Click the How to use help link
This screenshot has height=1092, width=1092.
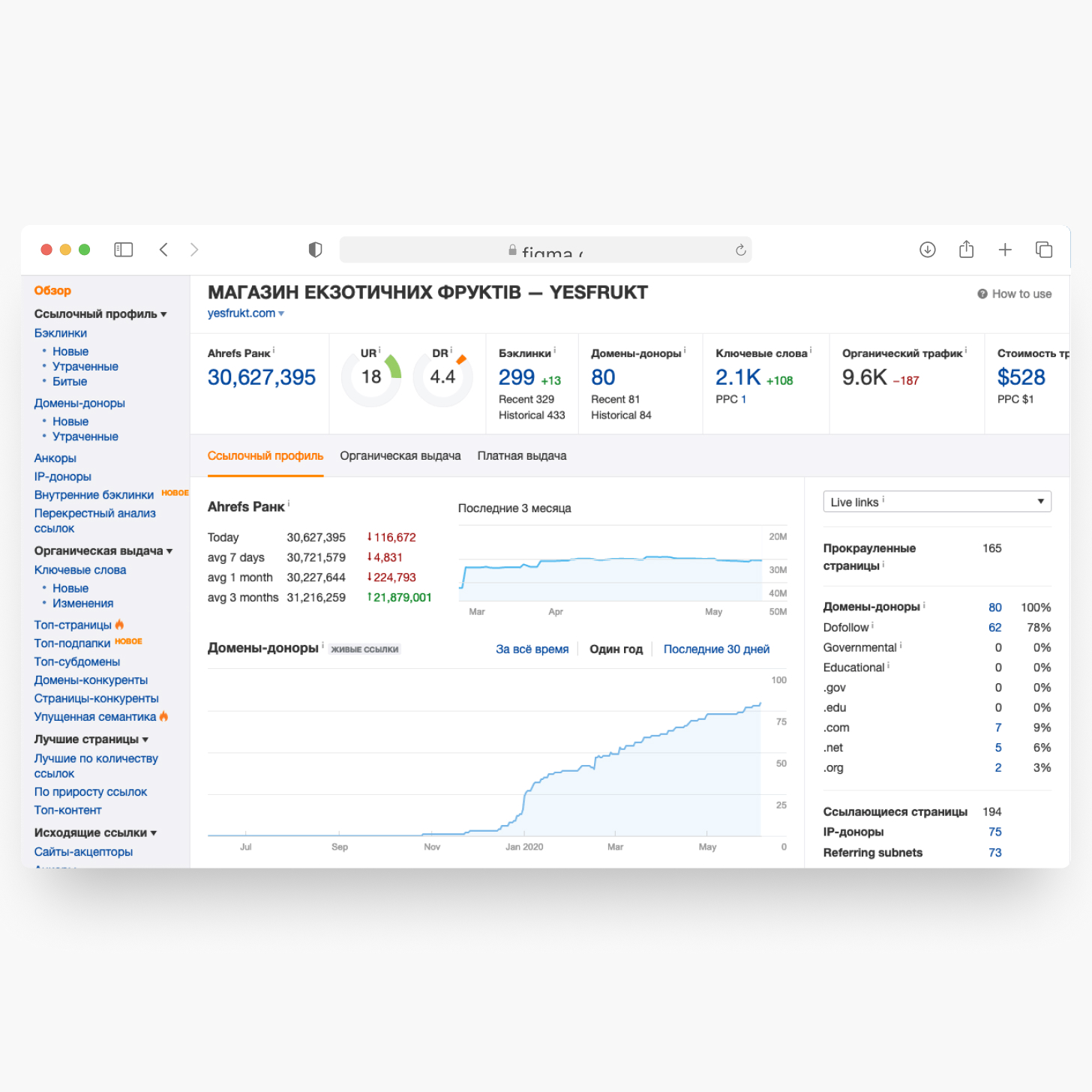1014,294
